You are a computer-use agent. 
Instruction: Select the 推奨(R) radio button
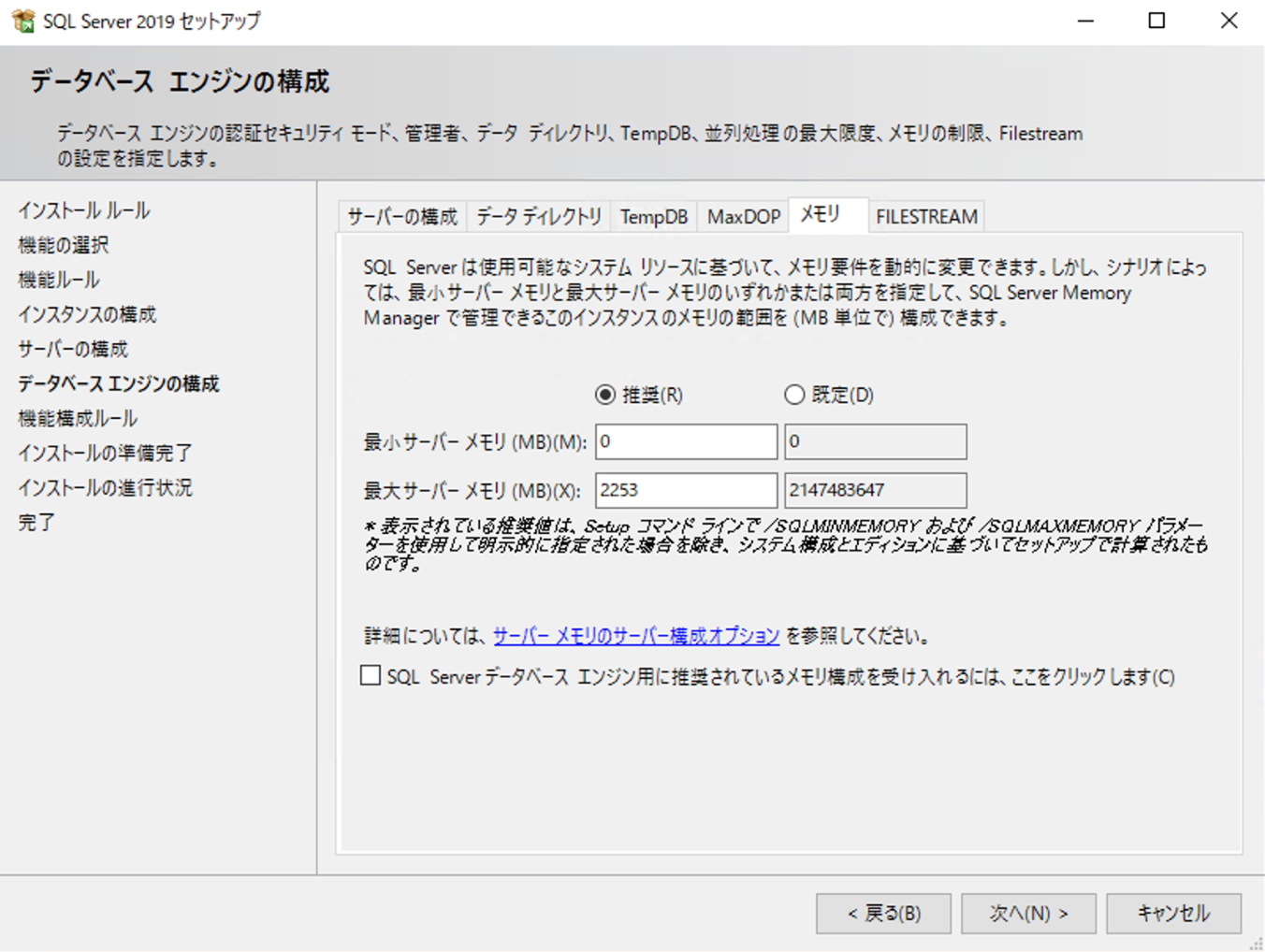tap(605, 395)
